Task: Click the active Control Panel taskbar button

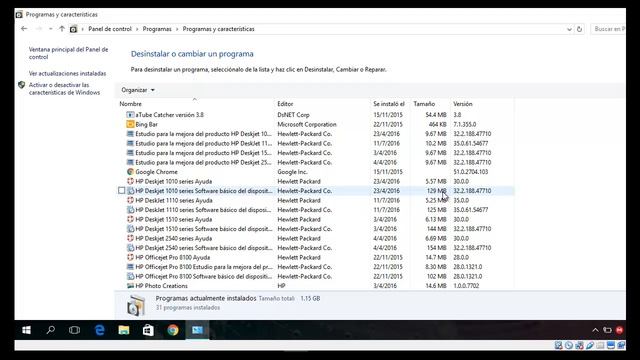Action: tap(198, 330)
